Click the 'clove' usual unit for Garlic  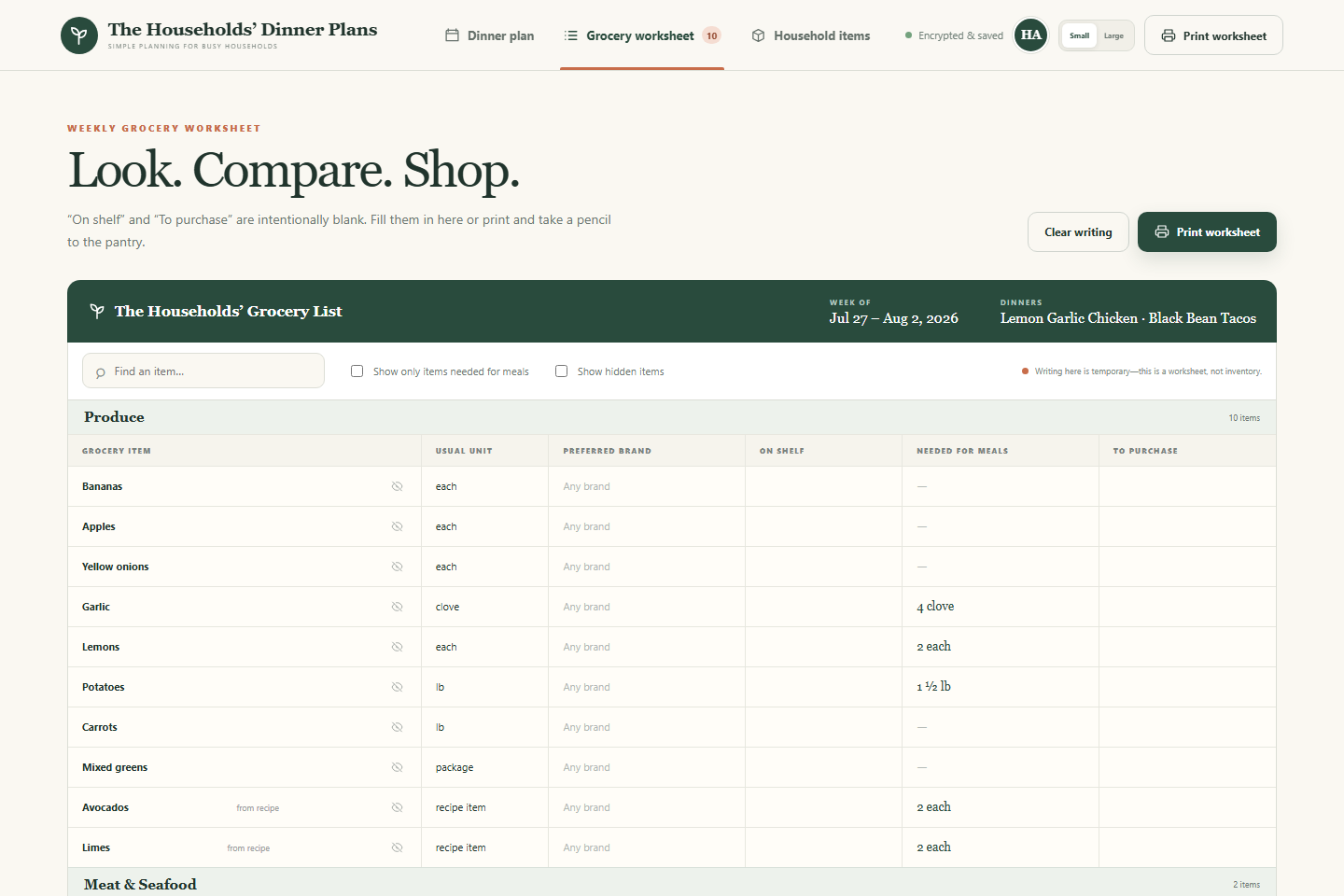click(447, 607)
